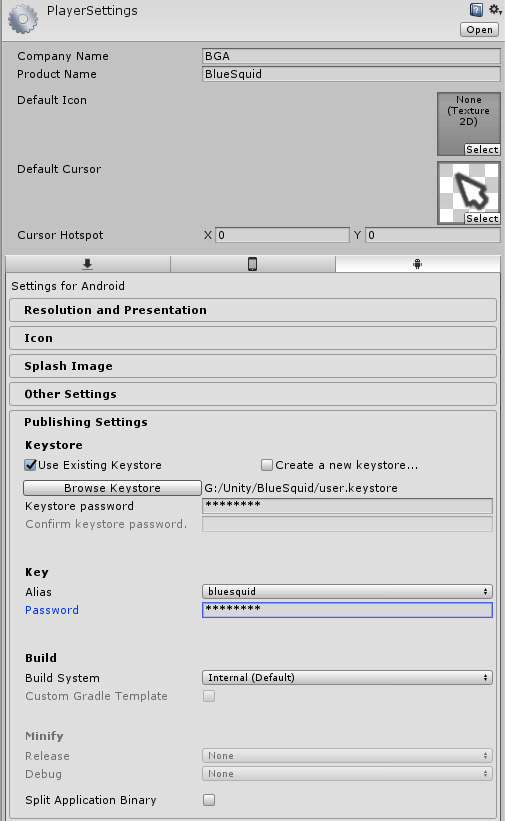Switch to standalone download-arrow platform tab
505x821 pixels.
point(87,264)
